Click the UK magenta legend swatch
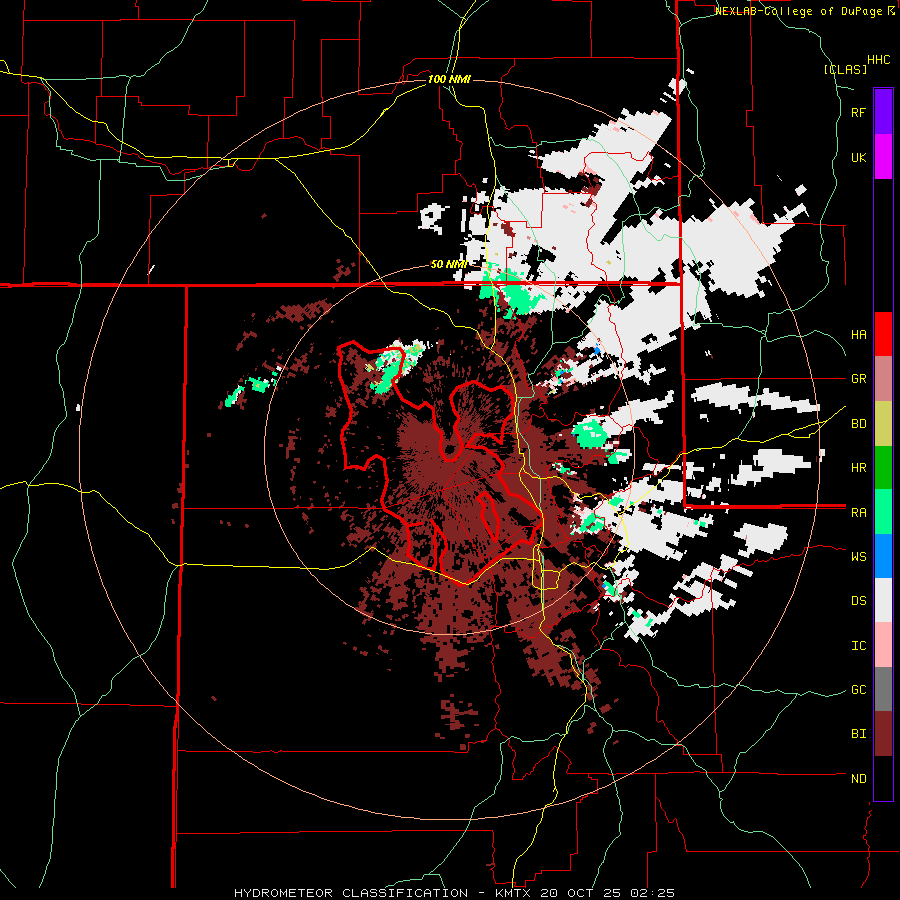This screenshot has height=900, width=900. [x=883, y=157]
